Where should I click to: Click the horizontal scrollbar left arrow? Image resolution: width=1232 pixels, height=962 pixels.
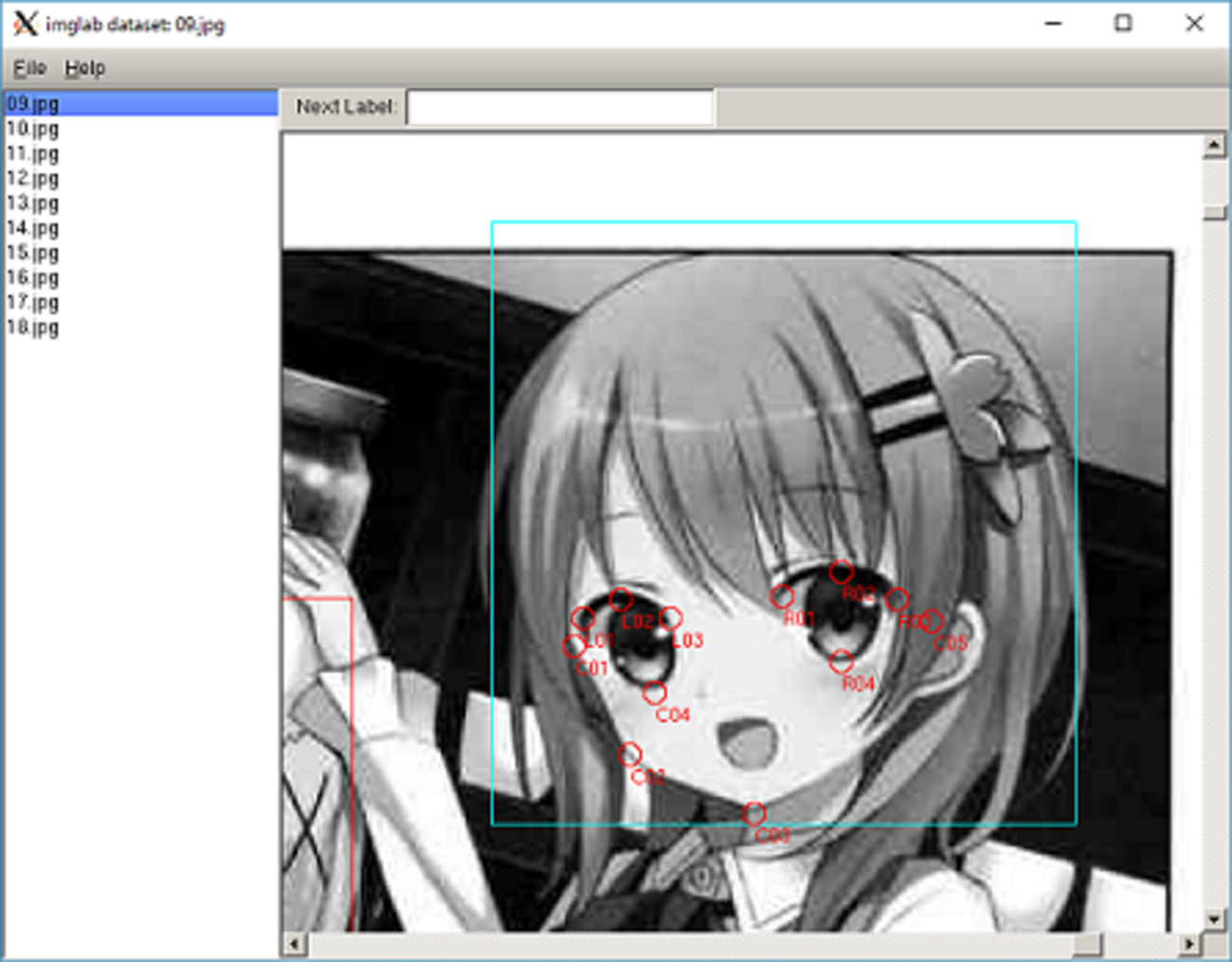[295, 944]
